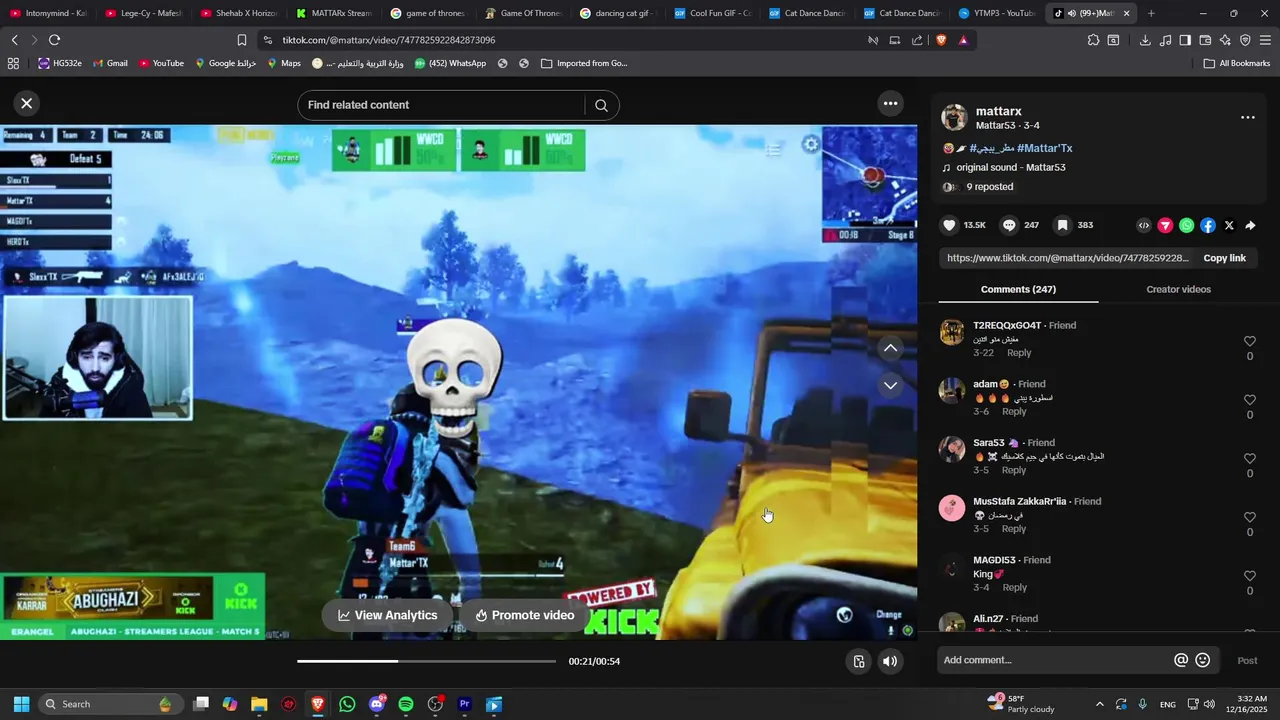Open Brave VPN shield icon
The height and width of the screenshot is (720, 1280).
click(x=1245, y=40)
